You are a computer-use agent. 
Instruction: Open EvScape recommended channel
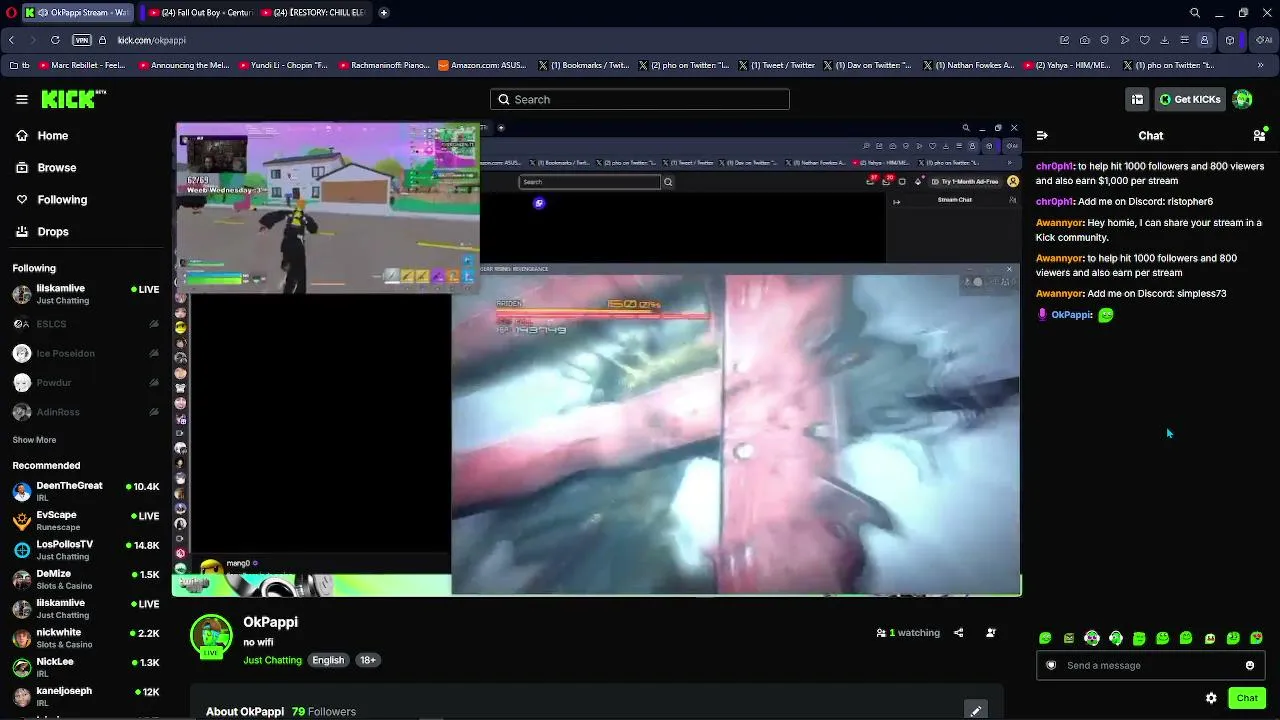(x=86, y=520)
